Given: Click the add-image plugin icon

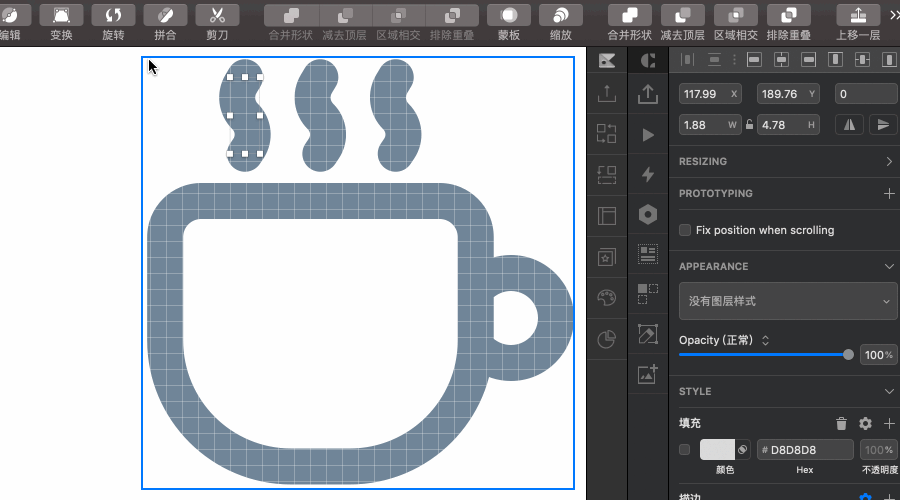Looking at the screenshot, I should (648, 374).
